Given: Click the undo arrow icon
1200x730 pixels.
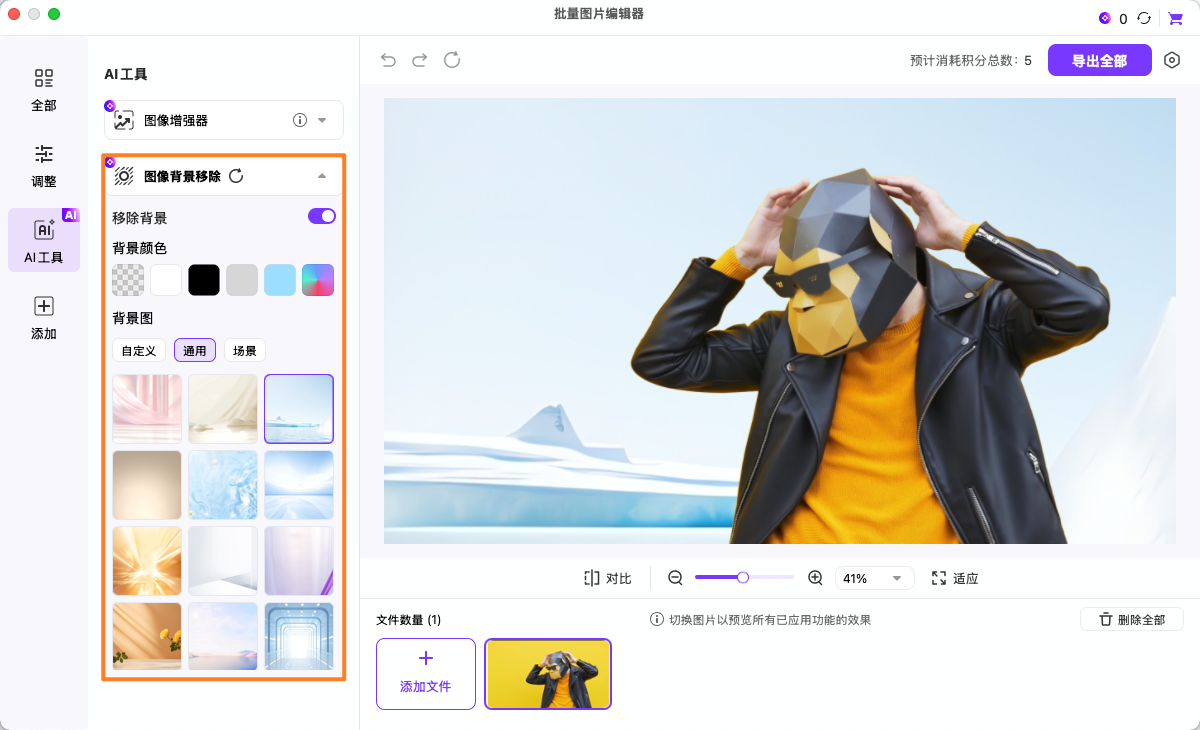Looking at the screenshot, I should pos(388,61).
